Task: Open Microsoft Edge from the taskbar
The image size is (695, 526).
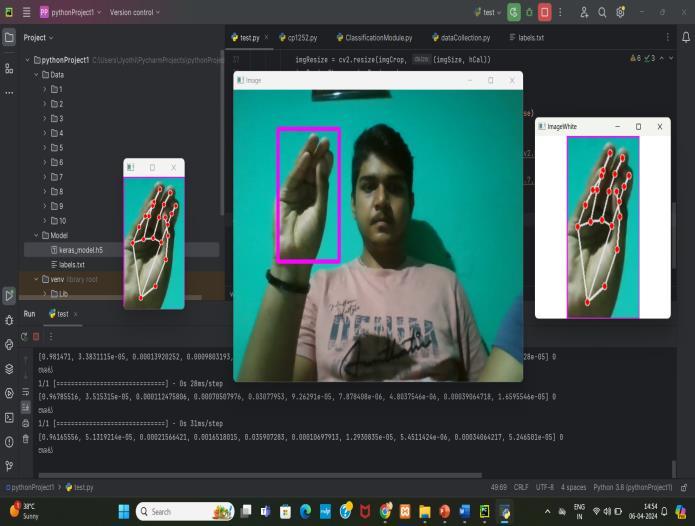Action: [305, 512]
